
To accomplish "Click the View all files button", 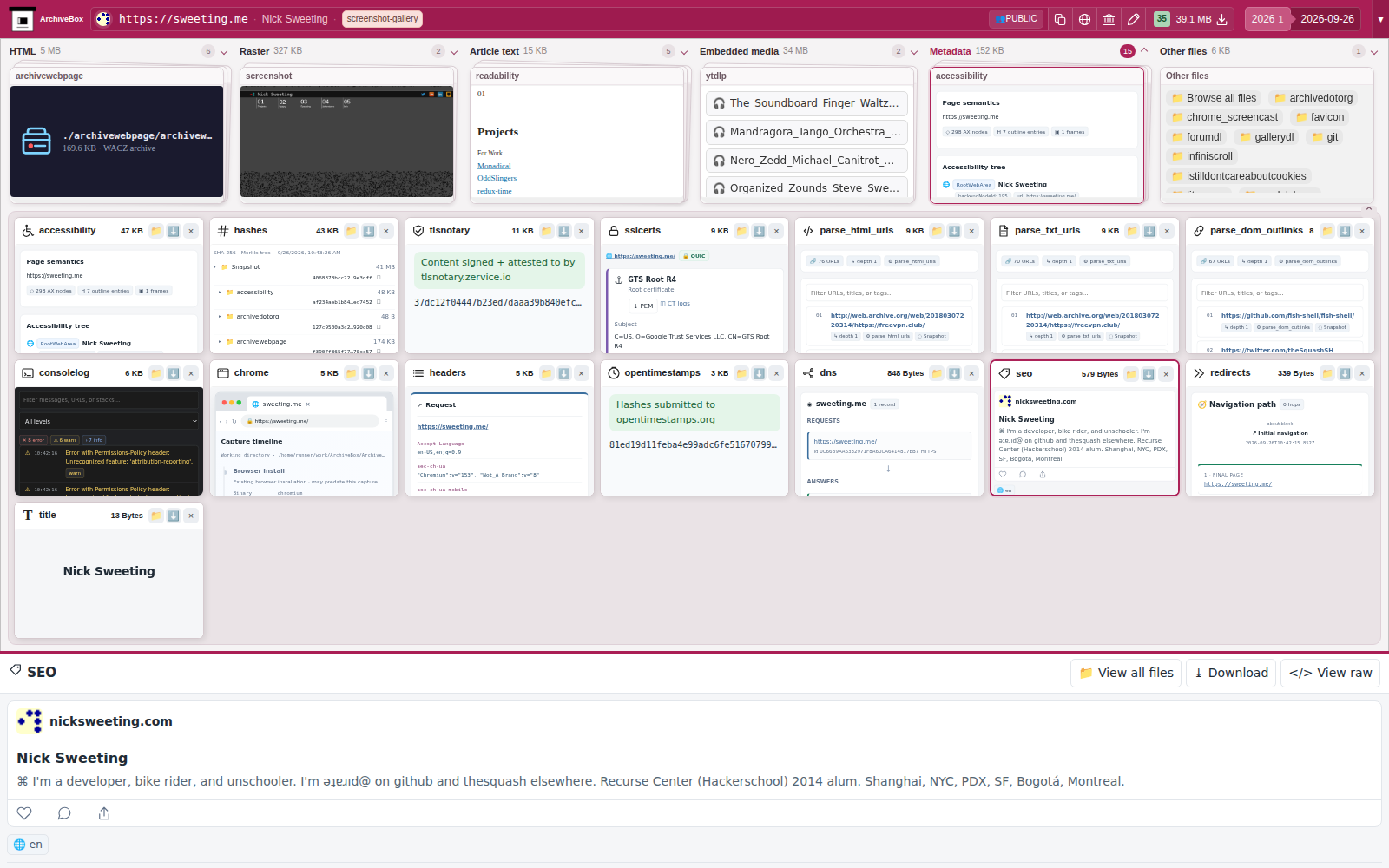I will click(1126, 673).
